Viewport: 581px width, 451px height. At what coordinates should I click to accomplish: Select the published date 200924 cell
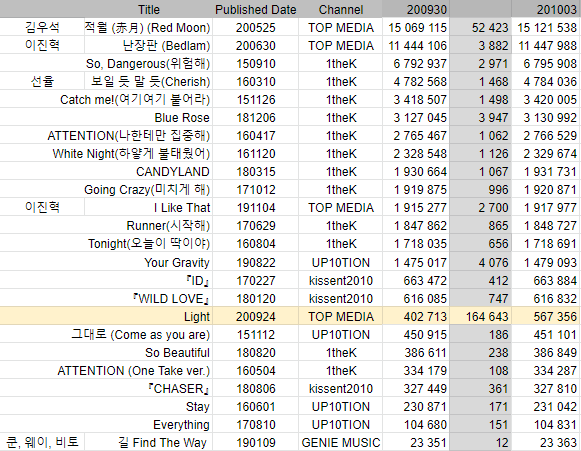click(x=256, y=316)
